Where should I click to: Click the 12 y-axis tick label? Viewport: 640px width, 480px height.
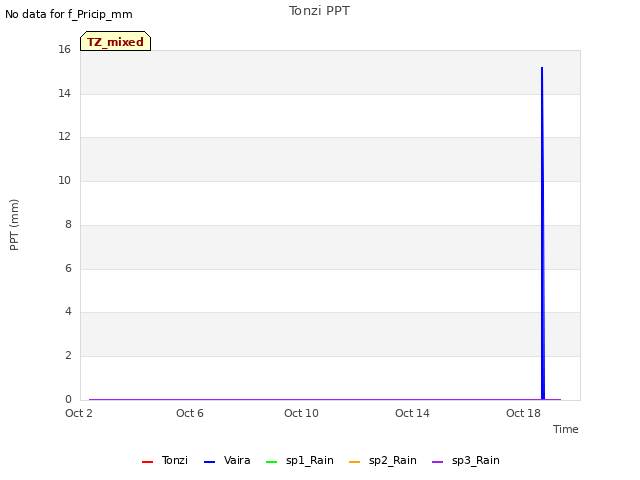[64, 136]
